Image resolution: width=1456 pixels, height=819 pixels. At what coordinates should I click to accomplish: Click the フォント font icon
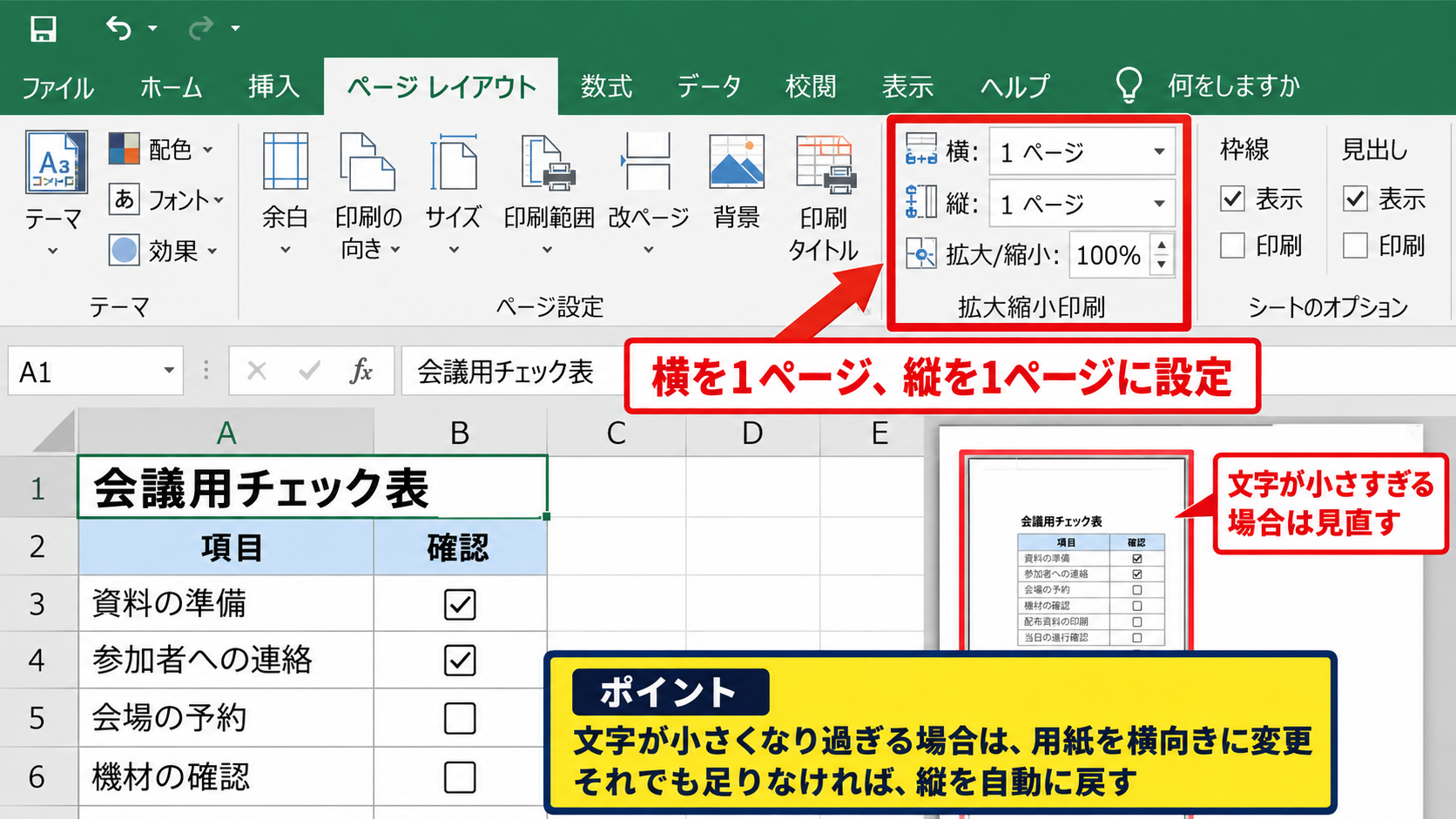pyautogui.click(x=124, y=199)
